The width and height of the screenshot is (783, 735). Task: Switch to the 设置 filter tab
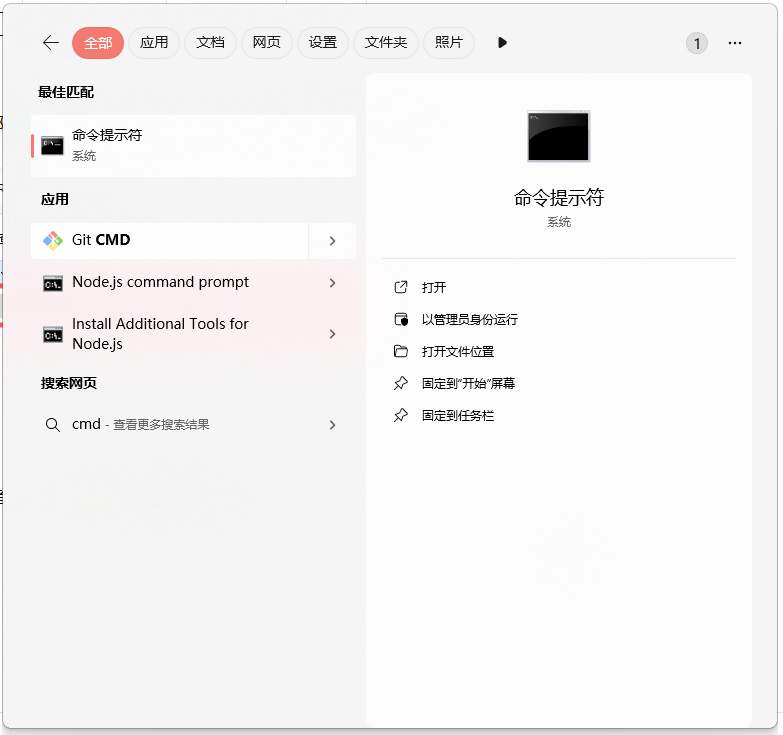[x=323, y=43]
